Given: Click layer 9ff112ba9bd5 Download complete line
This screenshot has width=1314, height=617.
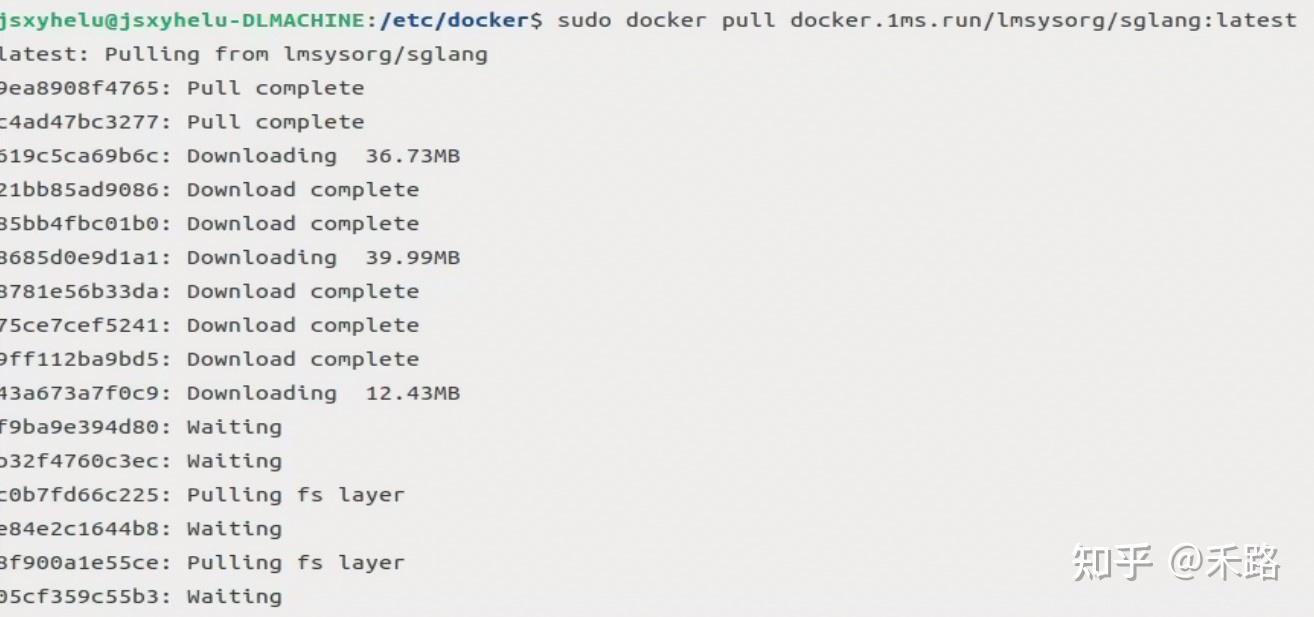Looking at the screenshot, I should 208,360.
